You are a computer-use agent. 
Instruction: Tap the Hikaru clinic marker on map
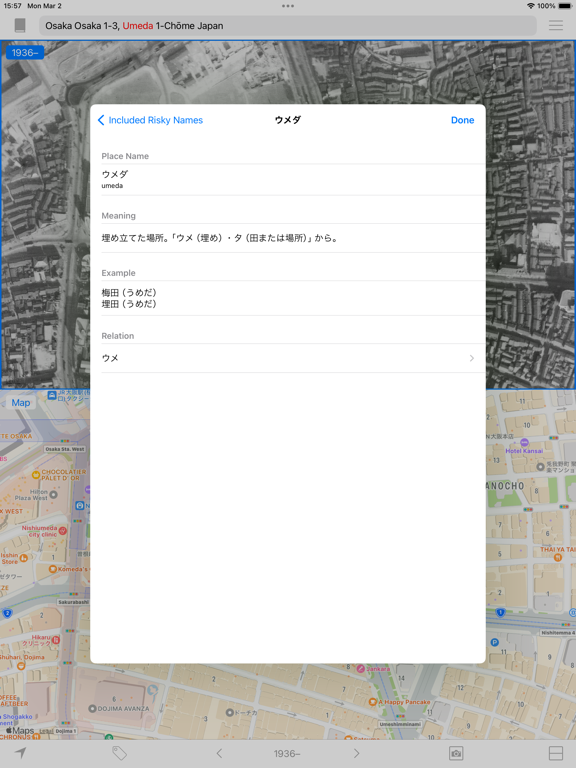56,640
